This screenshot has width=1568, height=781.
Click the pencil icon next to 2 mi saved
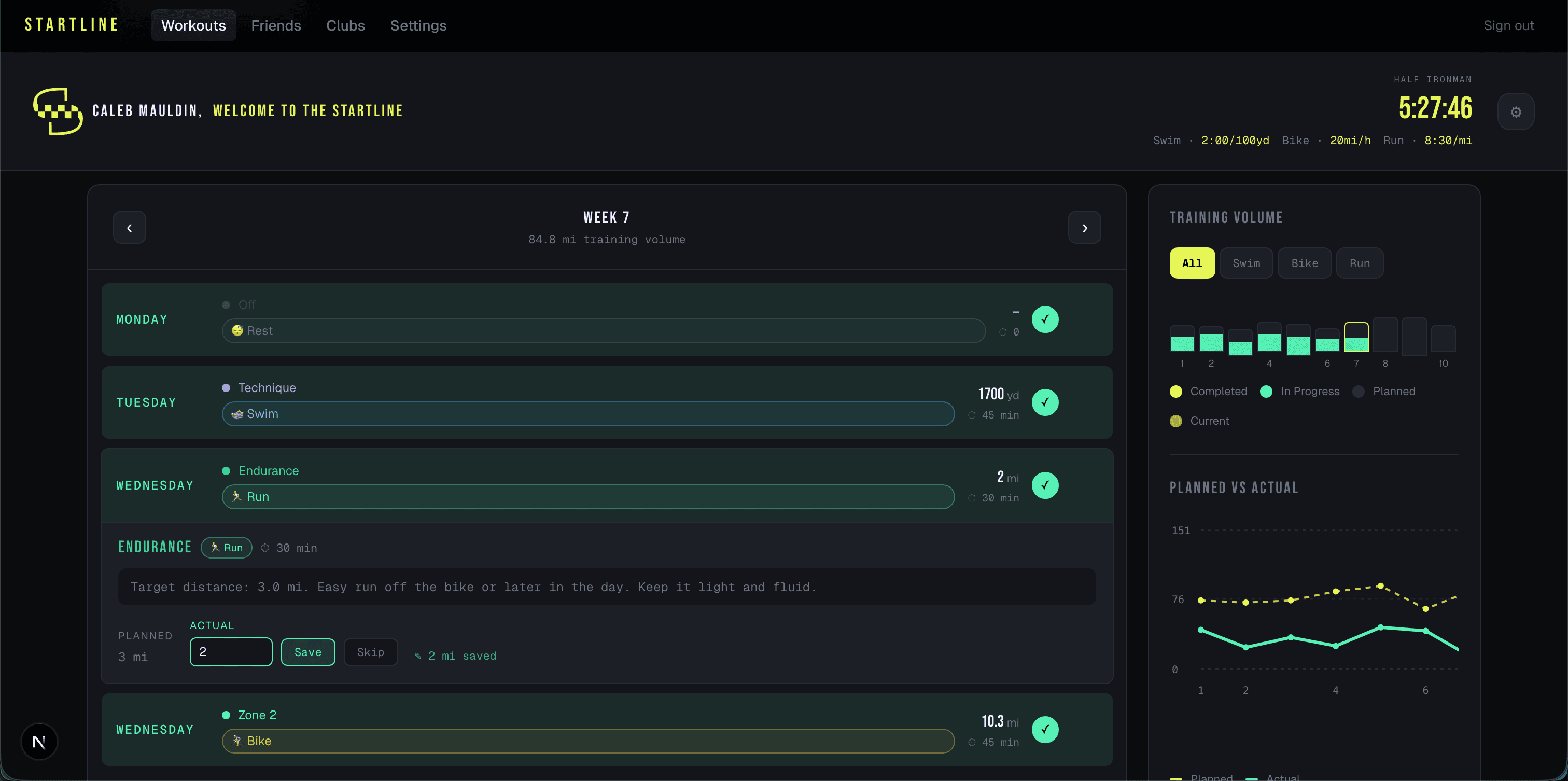coord(418,656)
